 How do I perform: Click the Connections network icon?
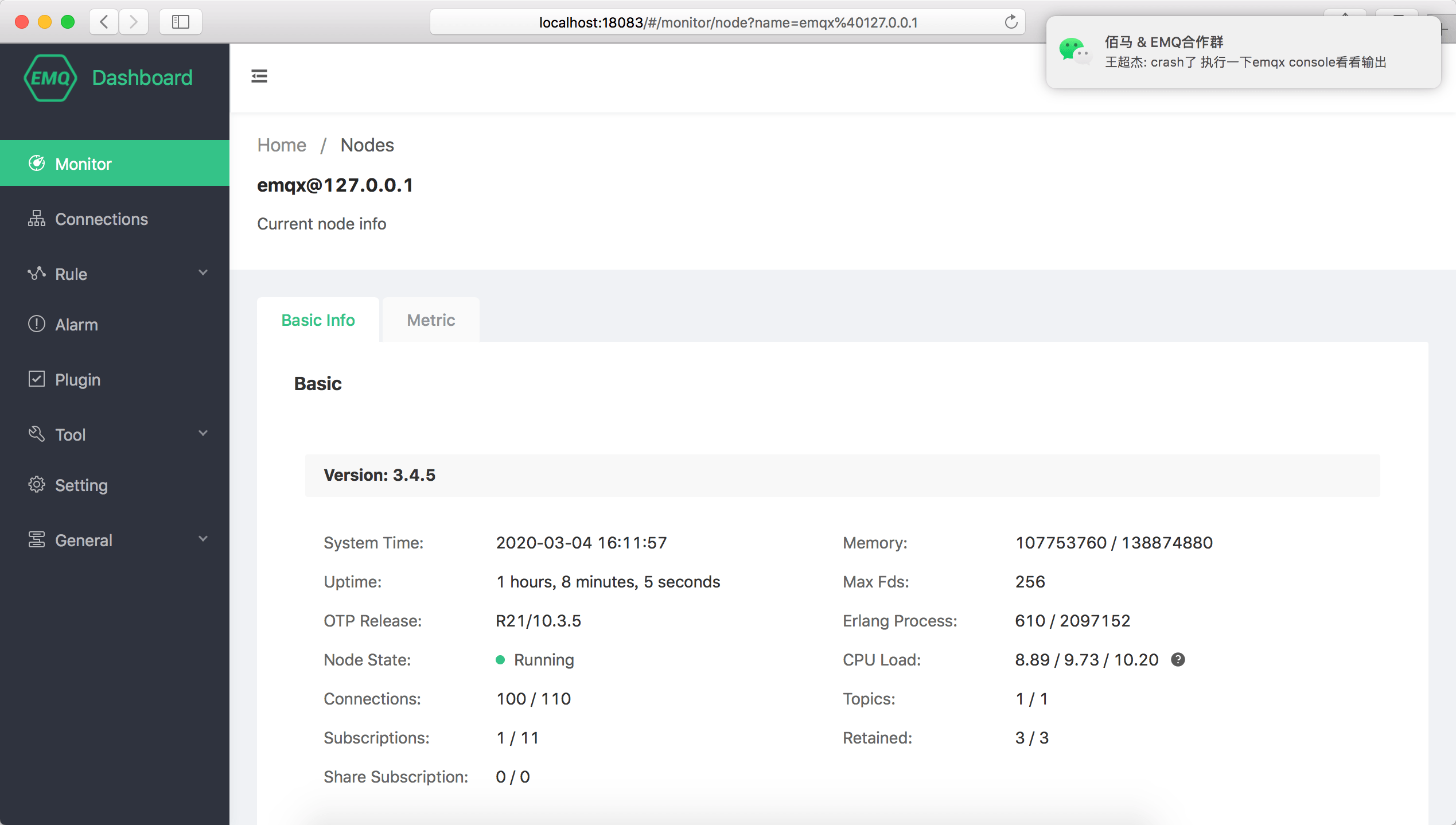click(x=37, y=219)
